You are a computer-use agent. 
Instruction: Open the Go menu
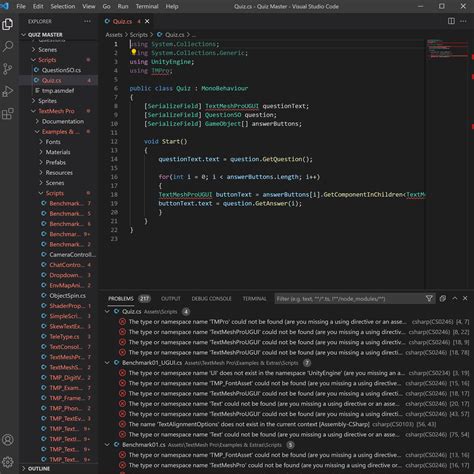pos(106,6)
